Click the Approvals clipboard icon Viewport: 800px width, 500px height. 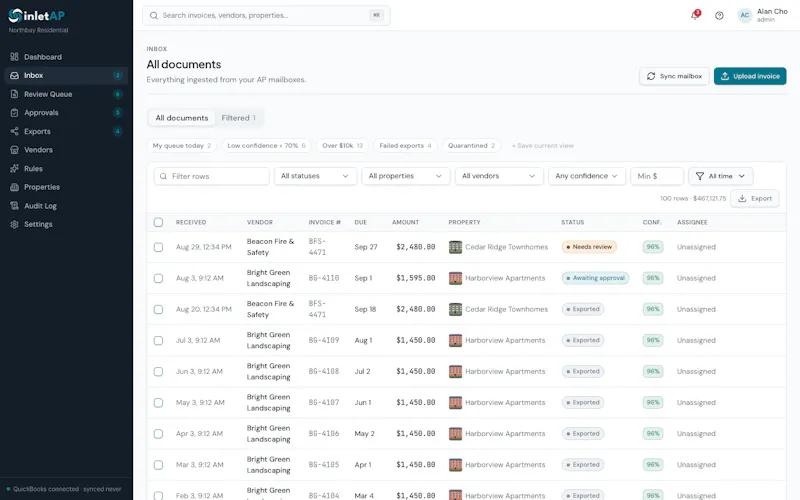pos(14,113)
